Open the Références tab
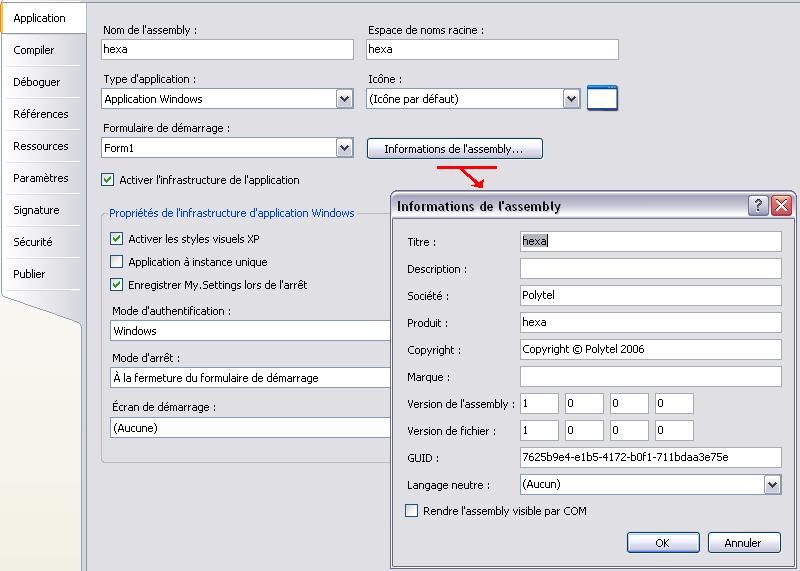800x571 pixels. [41, 114]
